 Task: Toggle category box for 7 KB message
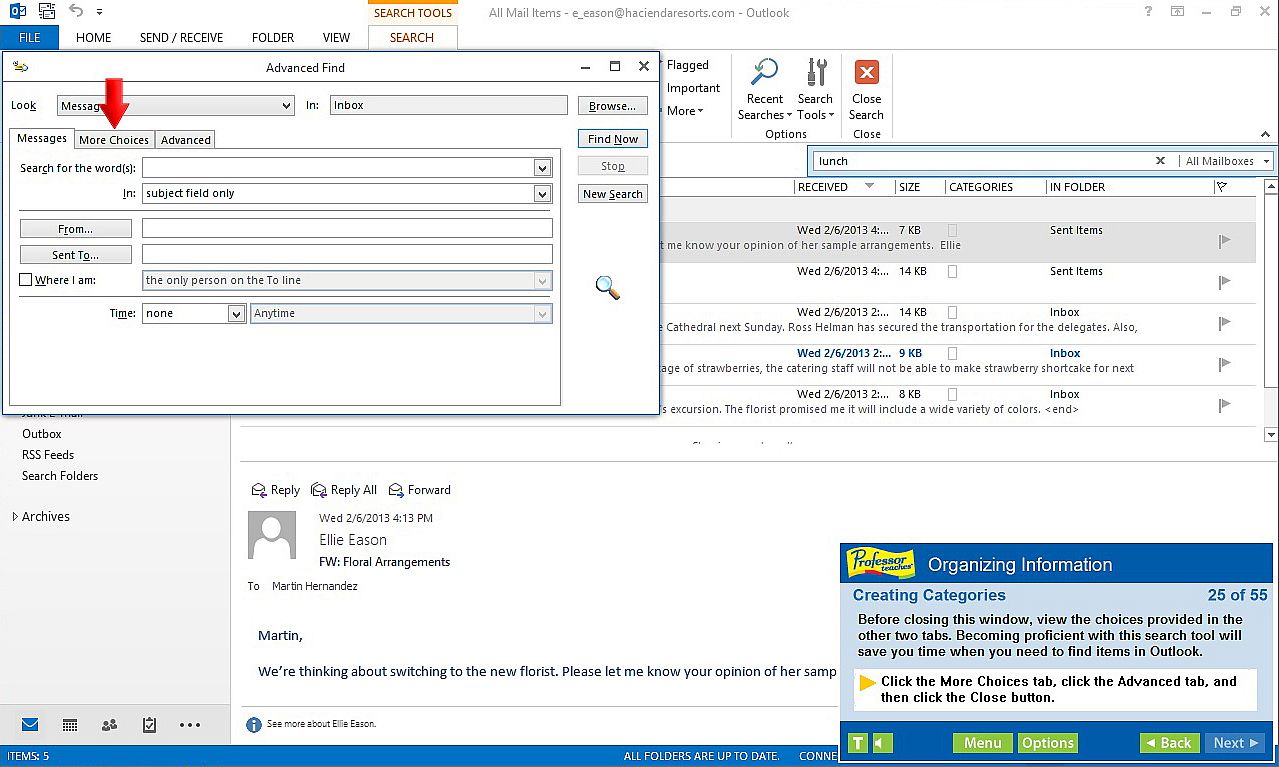coord(952,230)
